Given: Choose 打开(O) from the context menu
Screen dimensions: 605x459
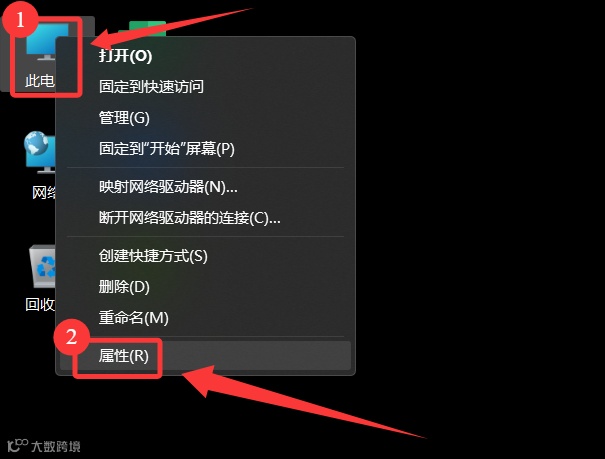Looking at the screenshot, I should (125, 56).
